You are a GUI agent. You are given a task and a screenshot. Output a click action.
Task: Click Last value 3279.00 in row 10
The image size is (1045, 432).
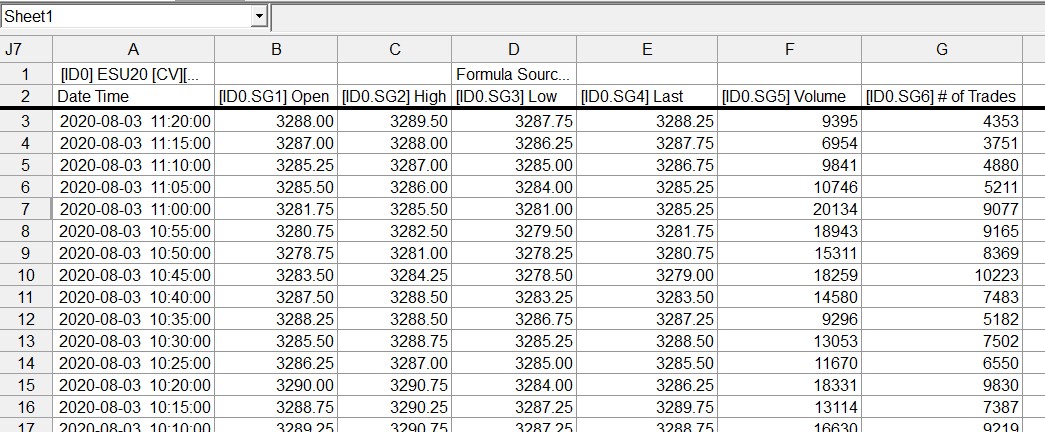click(x=647, y=275)
